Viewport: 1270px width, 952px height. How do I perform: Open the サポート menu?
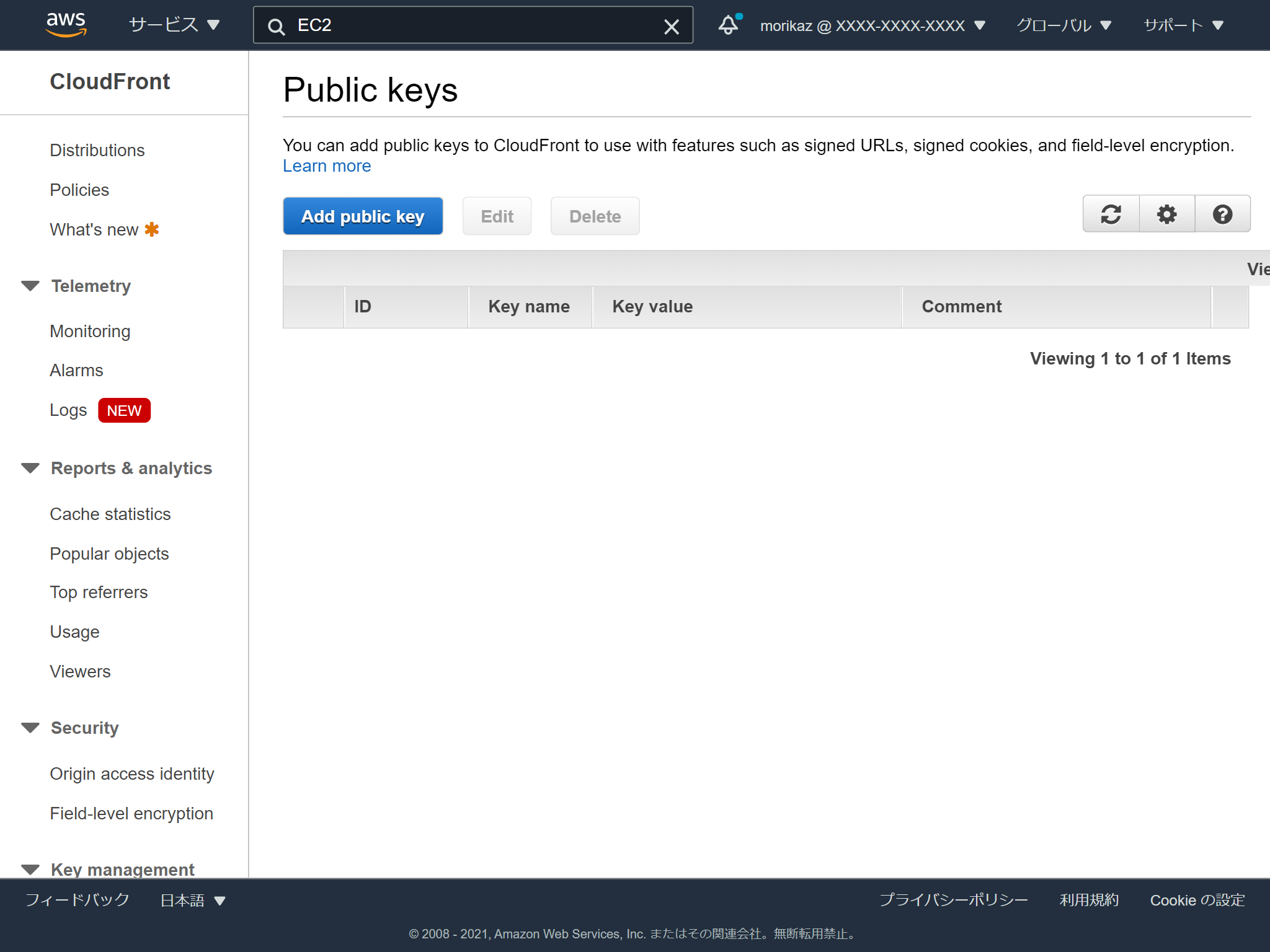[x=1183, y=25]
